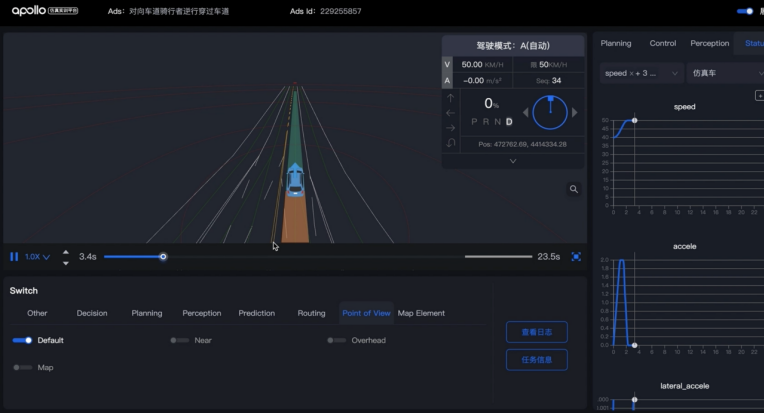
Task: Open the Control tab in right panel
Action: point(662,43)
